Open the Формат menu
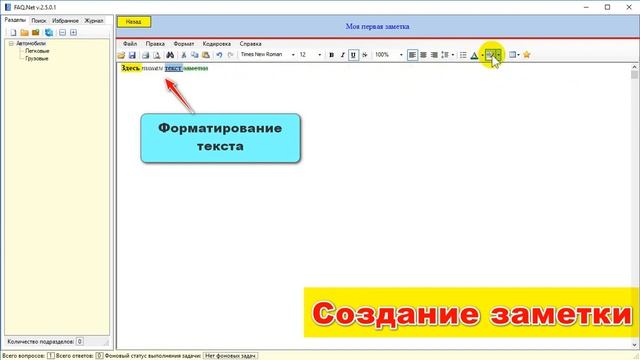This screenshot has height=360, width=640. (x=184, y=44)
